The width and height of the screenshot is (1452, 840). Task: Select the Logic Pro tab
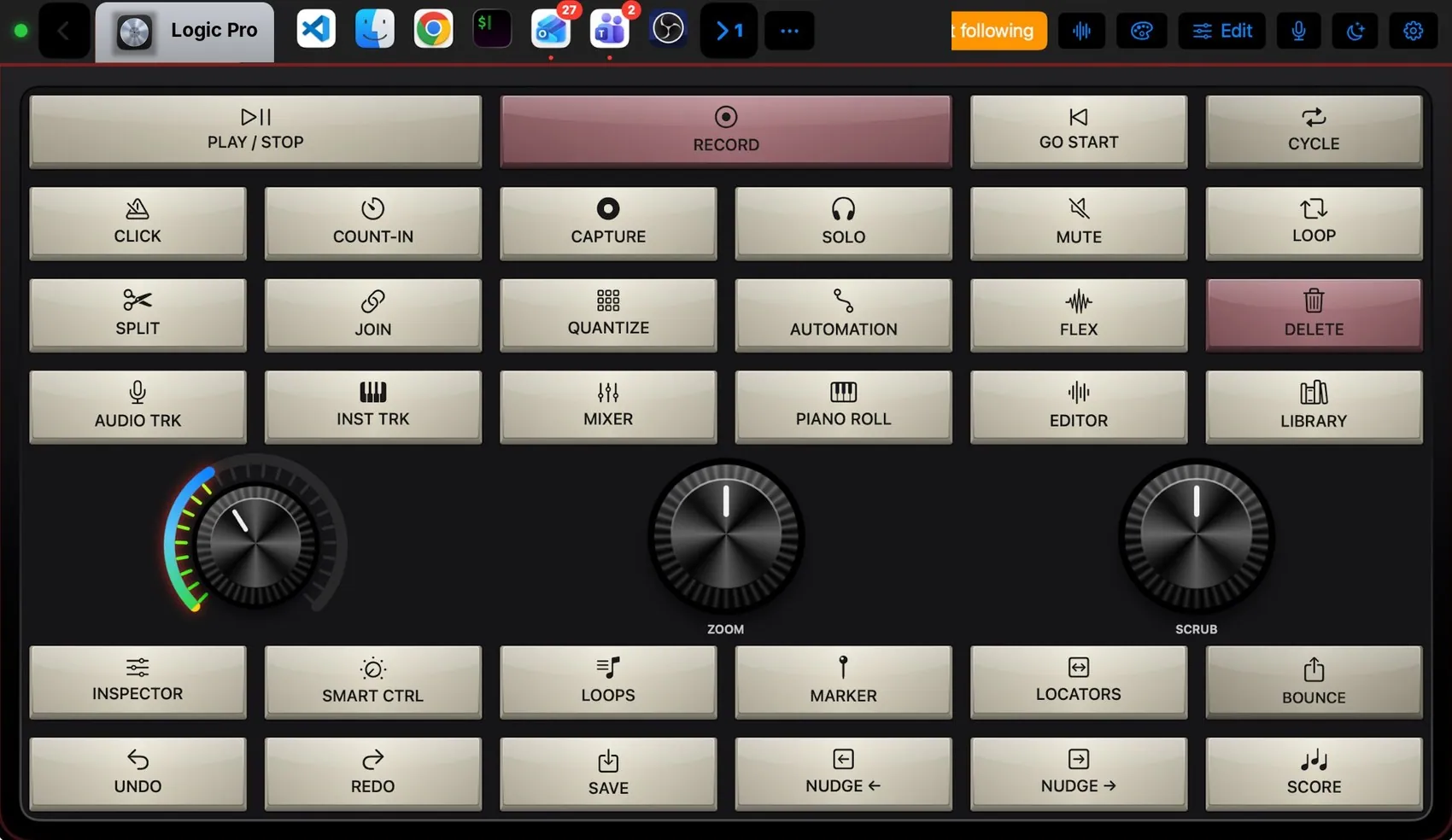pos(184,32)
